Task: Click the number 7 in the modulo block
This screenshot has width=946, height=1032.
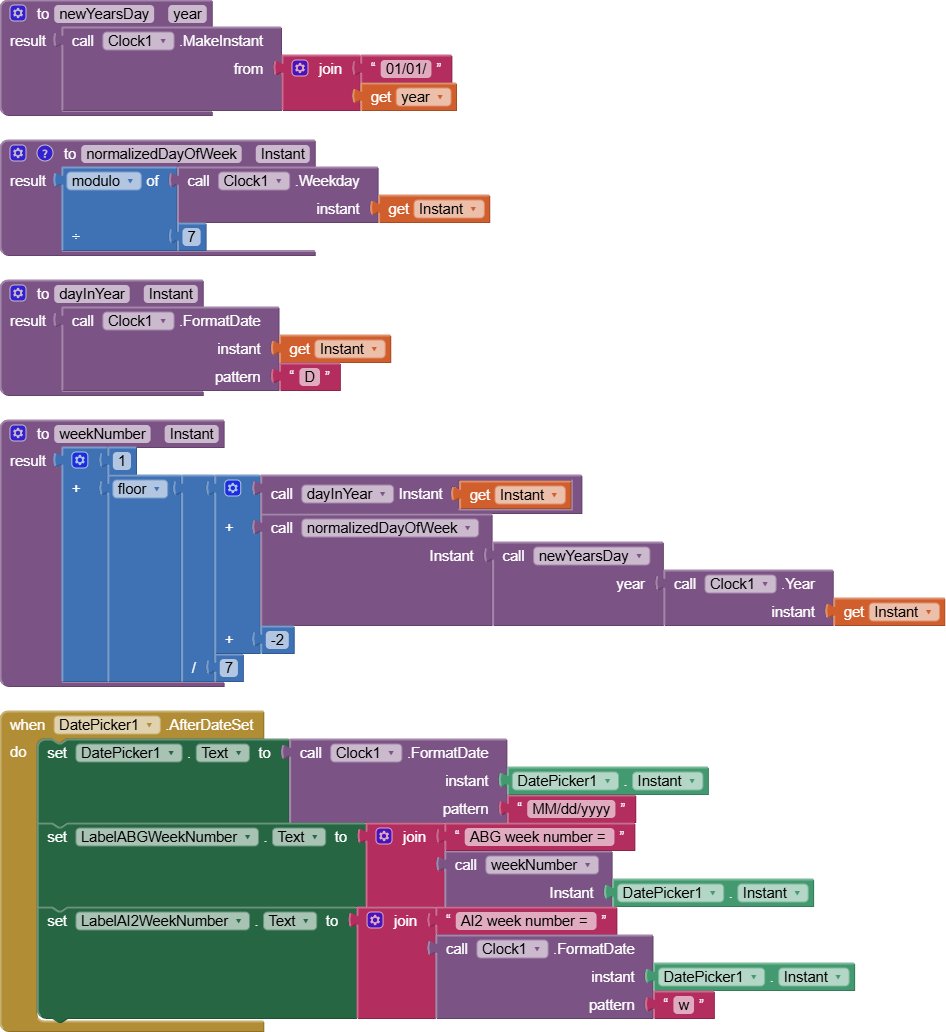Action: point(191,236)
